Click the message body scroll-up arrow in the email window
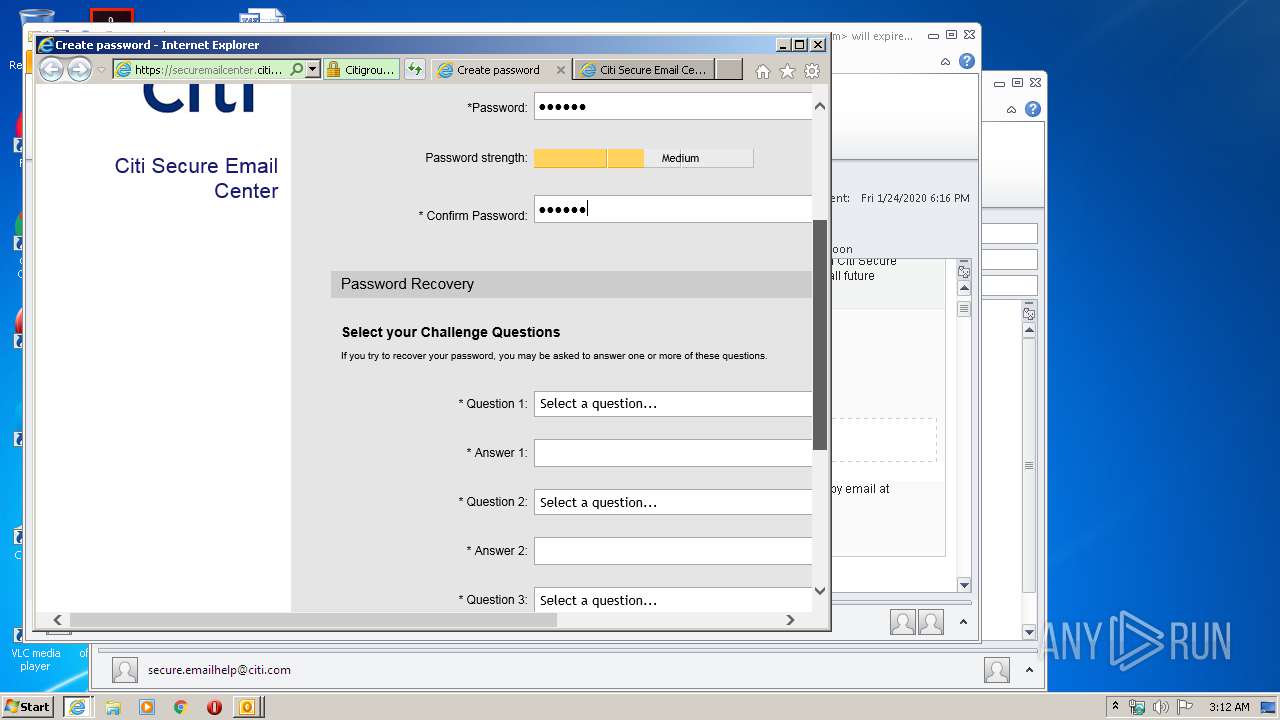The width and height of the screenshot is (1280, 720). (x=964, y=289)
